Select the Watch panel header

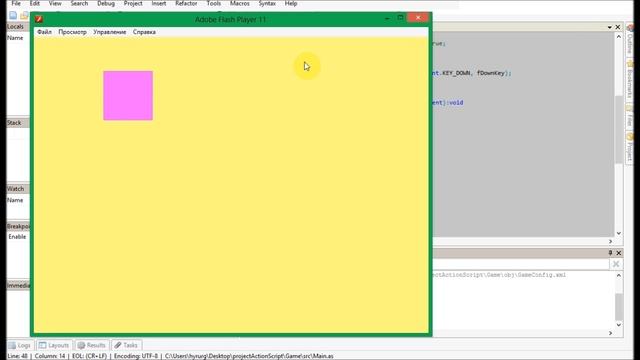click(x=18, y=189)
